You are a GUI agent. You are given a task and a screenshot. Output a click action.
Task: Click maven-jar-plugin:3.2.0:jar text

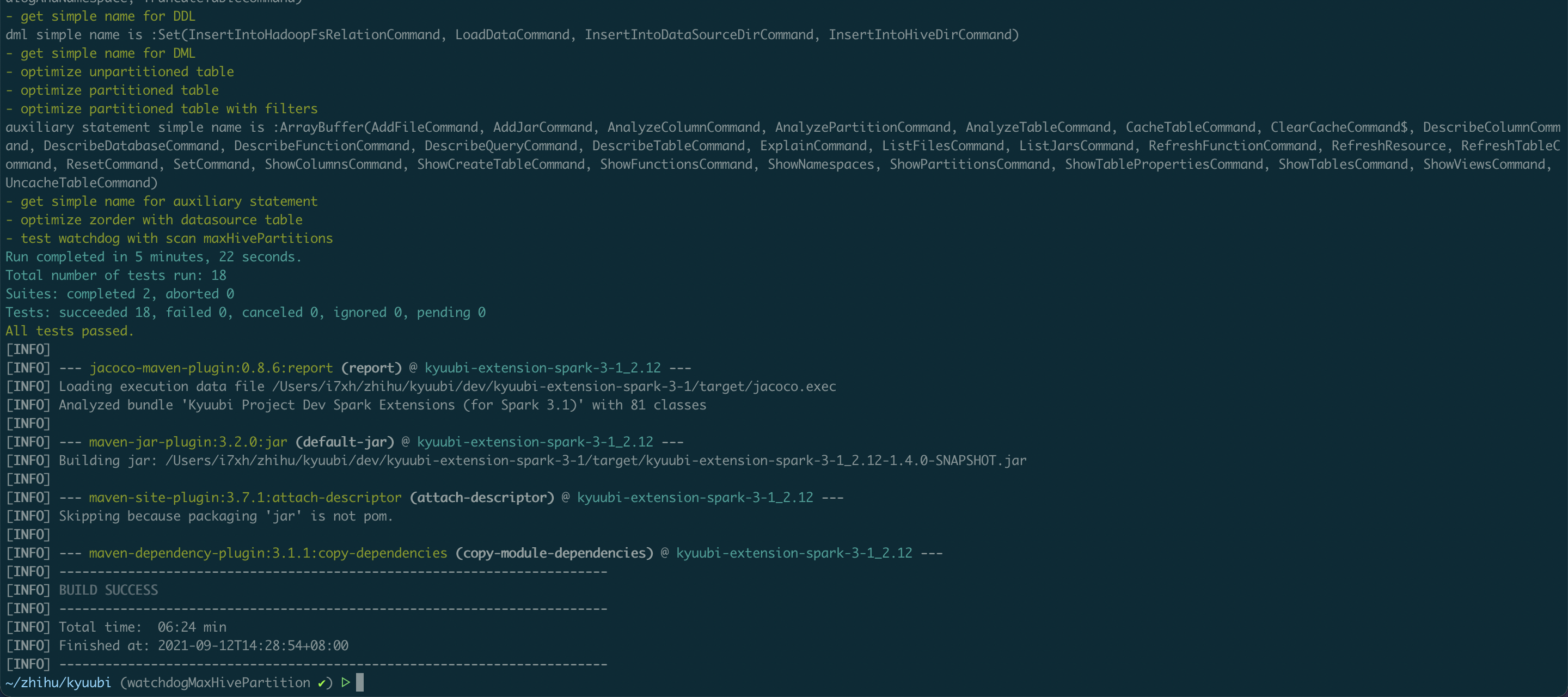pyautogui.click(x=188, y=442)
